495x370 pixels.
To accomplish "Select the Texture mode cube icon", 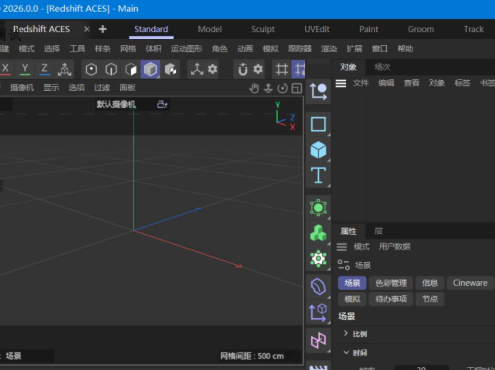I will click(x=170, y=69).
